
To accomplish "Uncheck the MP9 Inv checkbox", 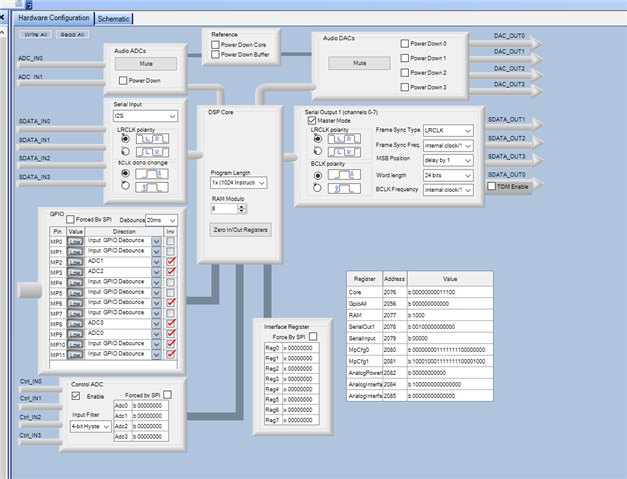I will (x=171, y=333).
